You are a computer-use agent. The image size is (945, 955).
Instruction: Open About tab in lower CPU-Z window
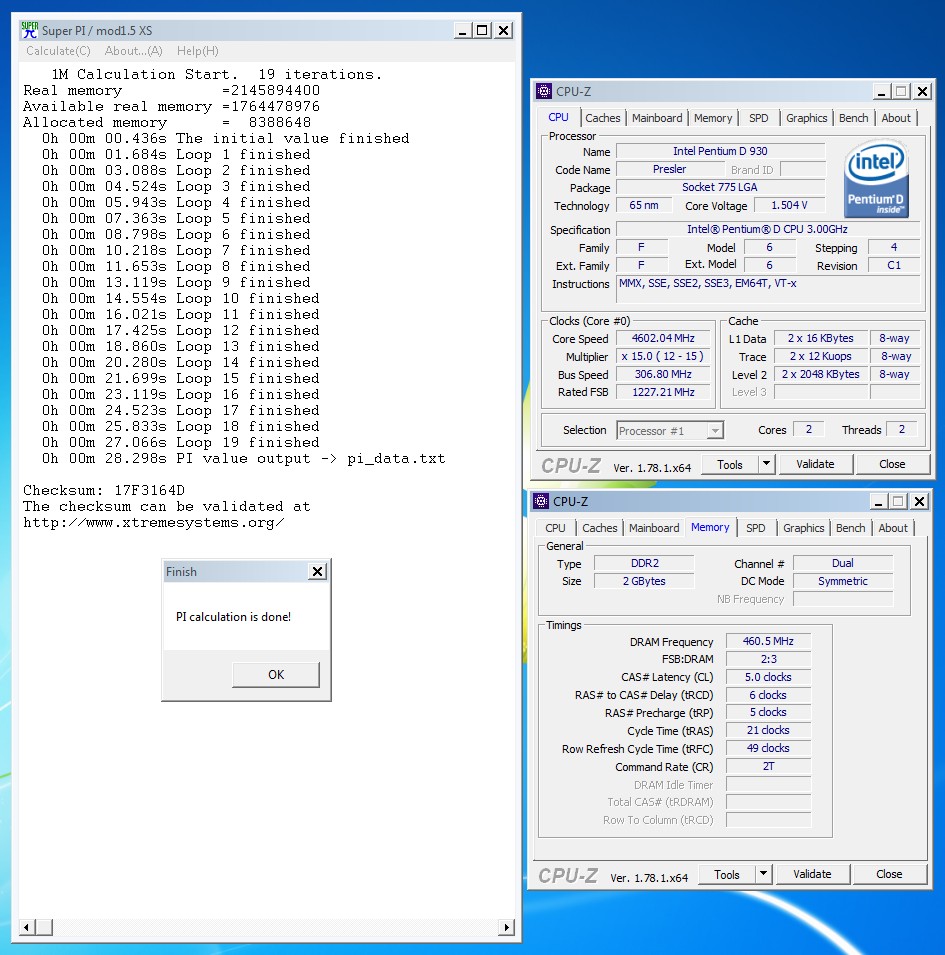pyautogui.click(x=893, y=528)
